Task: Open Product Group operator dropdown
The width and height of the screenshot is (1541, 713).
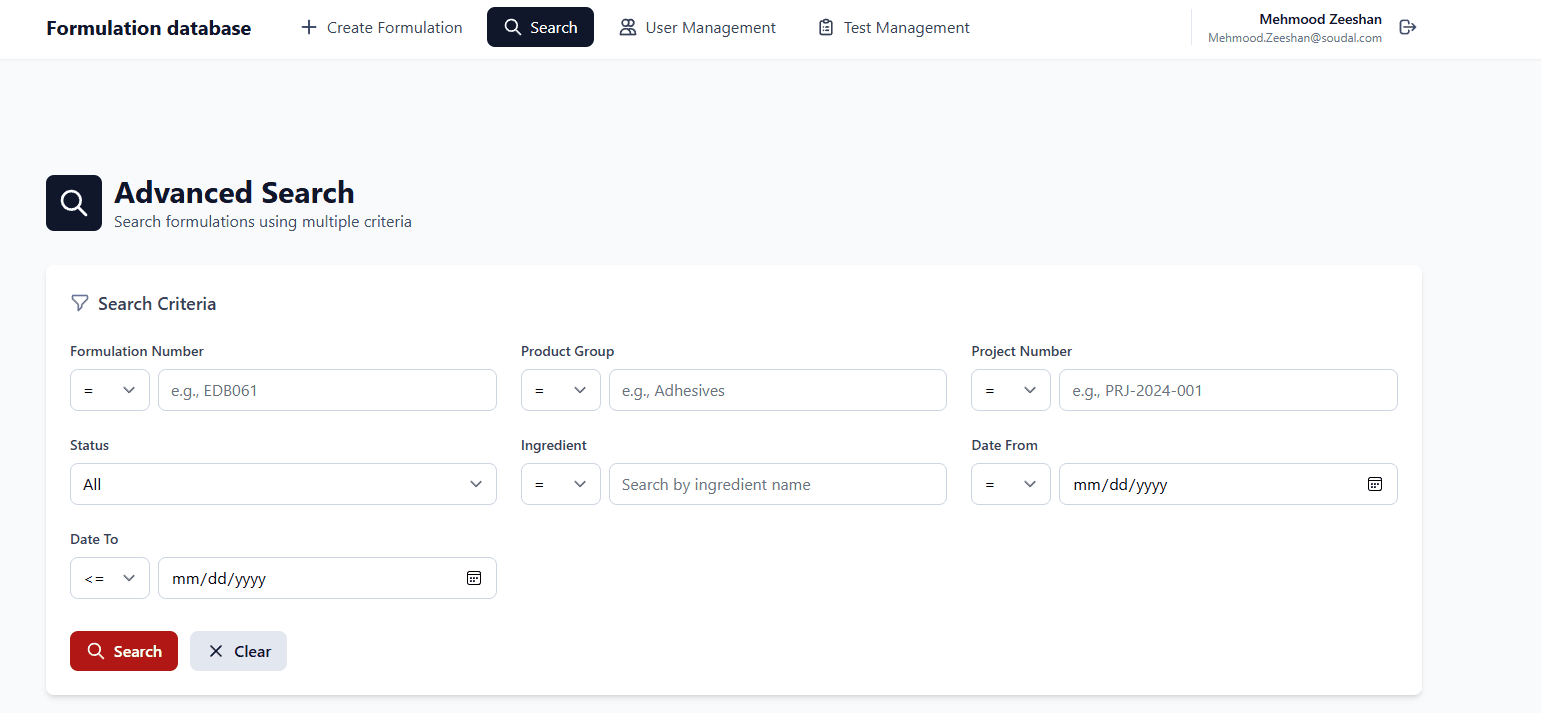Action: tap(561, 390)
